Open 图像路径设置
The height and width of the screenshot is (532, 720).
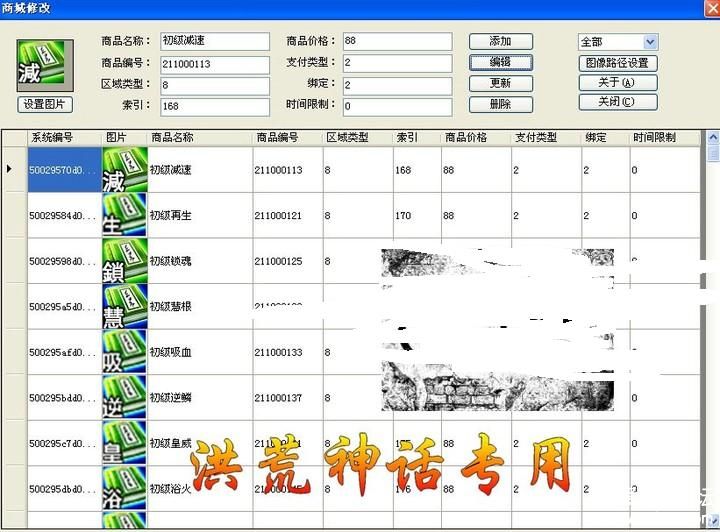pyautogui.click(x=618, y=63)
